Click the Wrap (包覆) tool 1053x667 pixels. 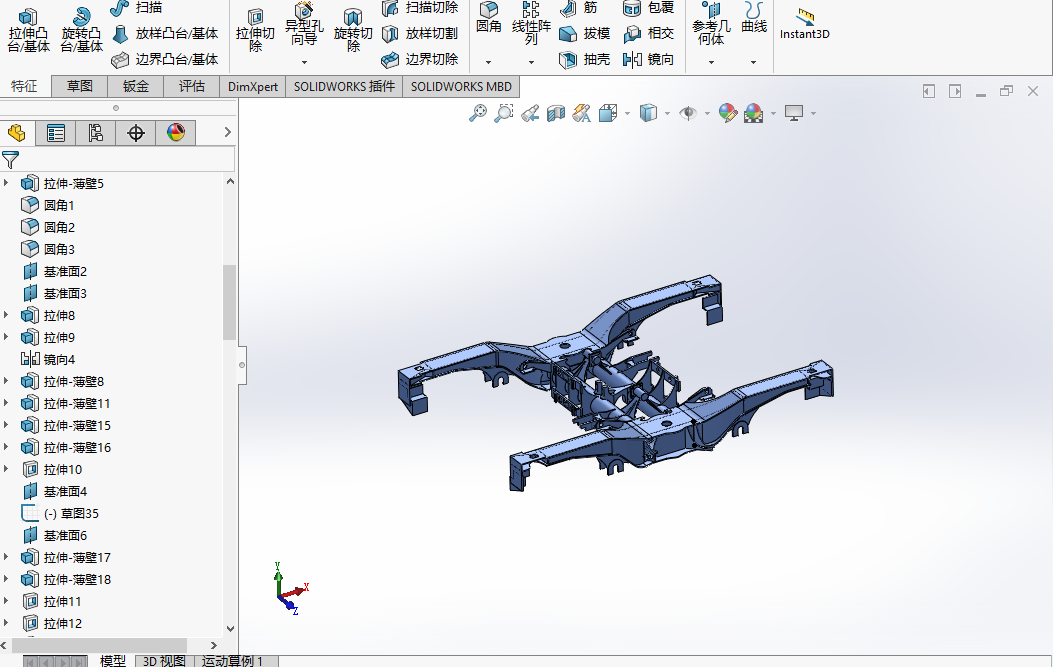(648, 7)
